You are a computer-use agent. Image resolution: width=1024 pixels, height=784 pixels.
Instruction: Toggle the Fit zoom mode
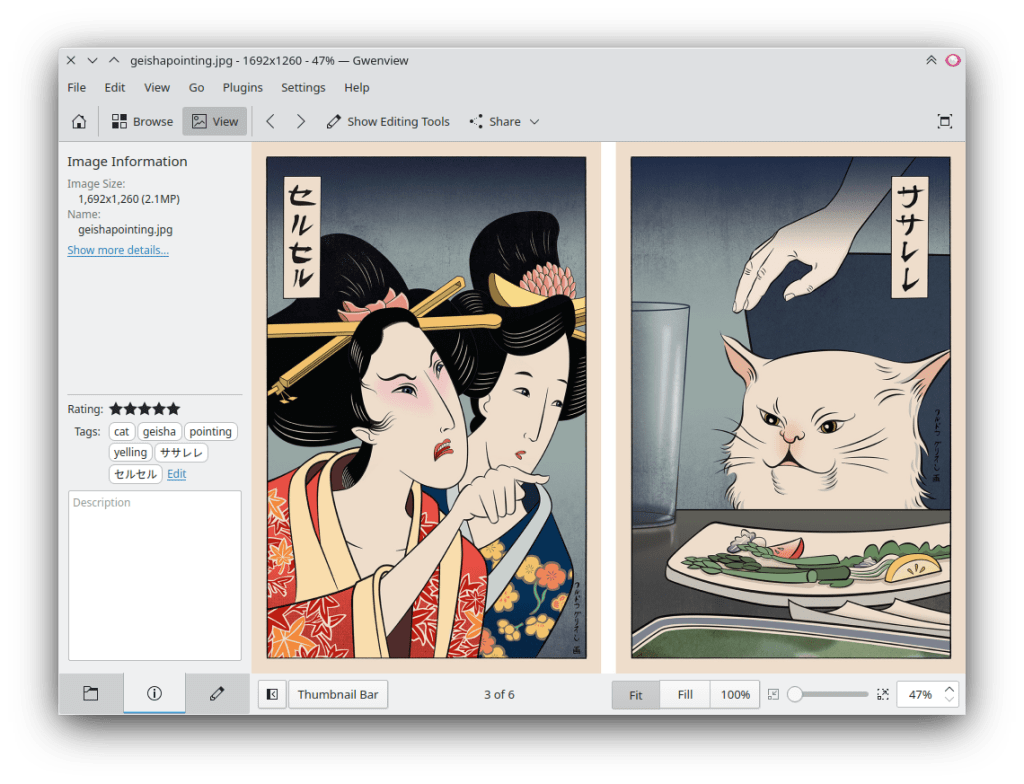coord(635,694)
